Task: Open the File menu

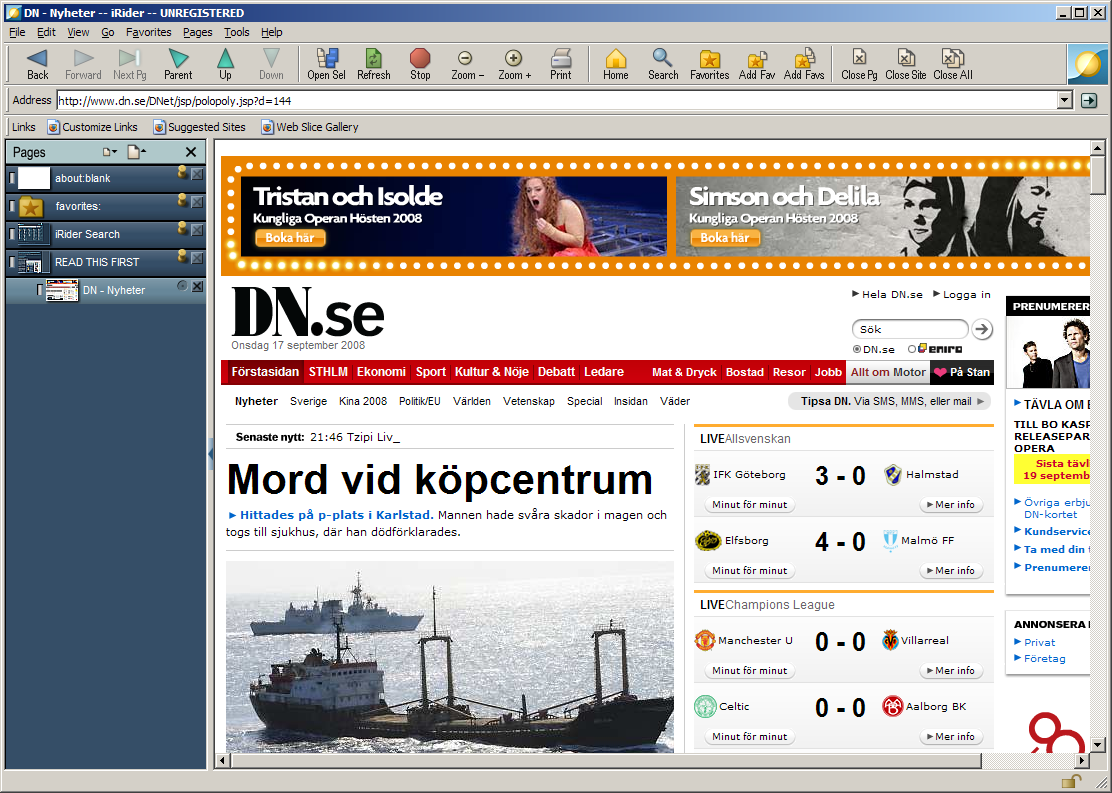Action: click(17, 32)
